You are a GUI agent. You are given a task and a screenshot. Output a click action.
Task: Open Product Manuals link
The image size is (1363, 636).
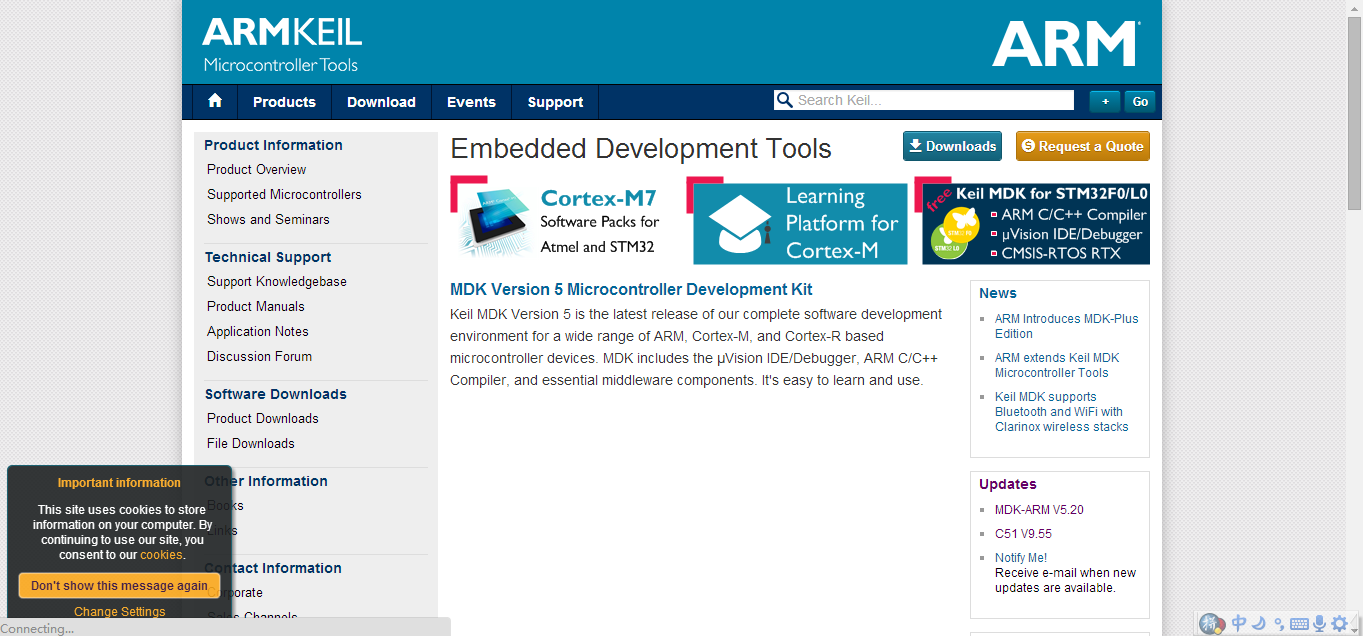point(256,307)
